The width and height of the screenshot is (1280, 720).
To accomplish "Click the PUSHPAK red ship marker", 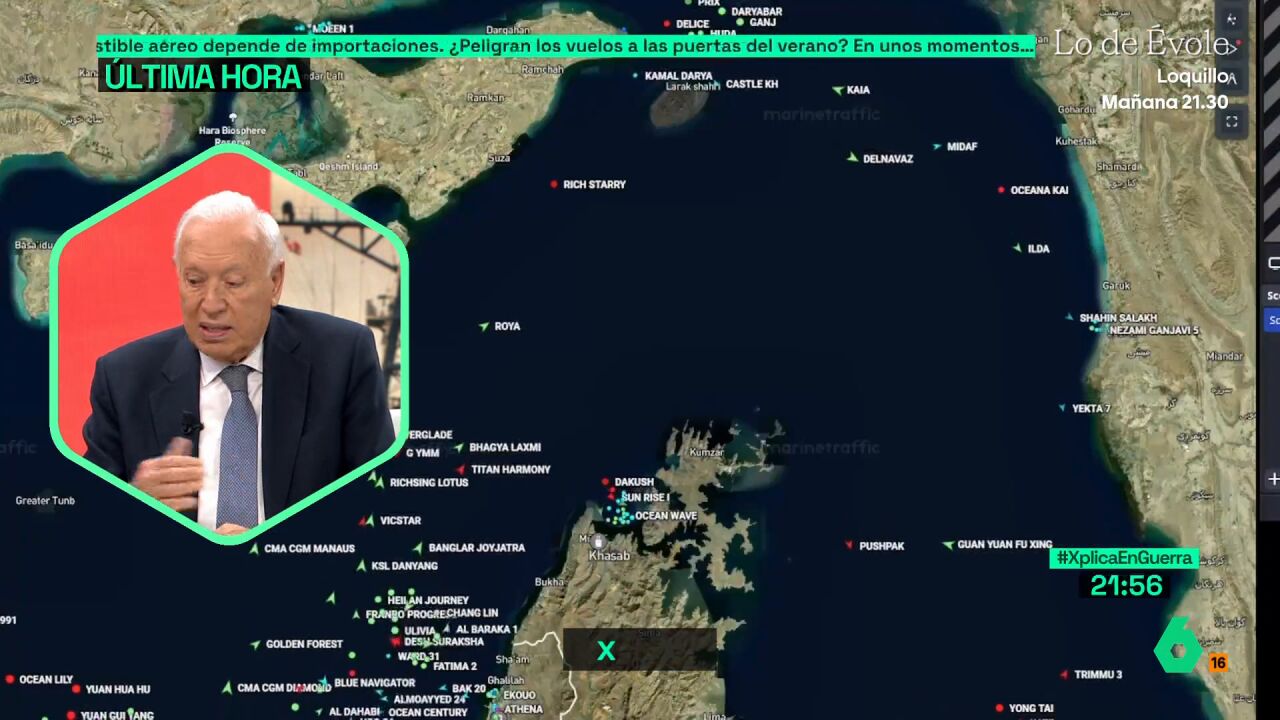I will (849, 545).
